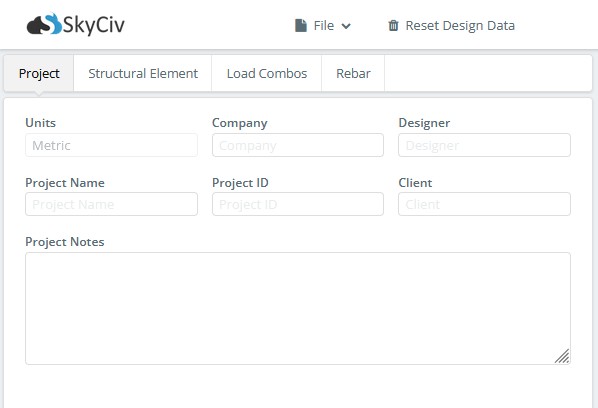This screenshot has width=598, height=408.
Task: Click the Project Notes resize handle
Action: click(x=562, y=356)
